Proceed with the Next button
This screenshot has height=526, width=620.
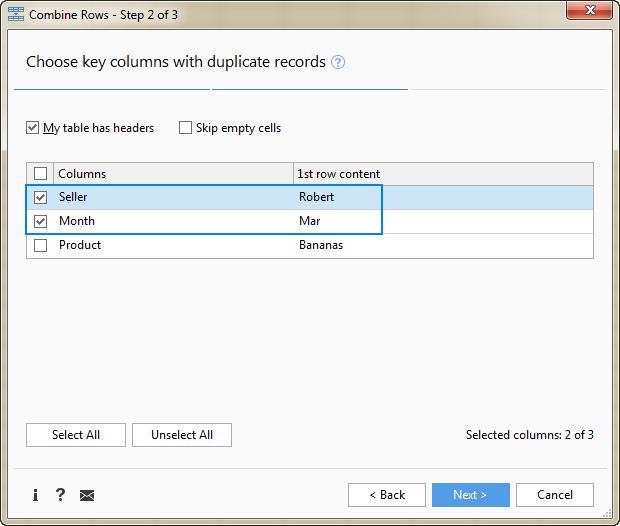pyautogui.click(x=471, y=495)
